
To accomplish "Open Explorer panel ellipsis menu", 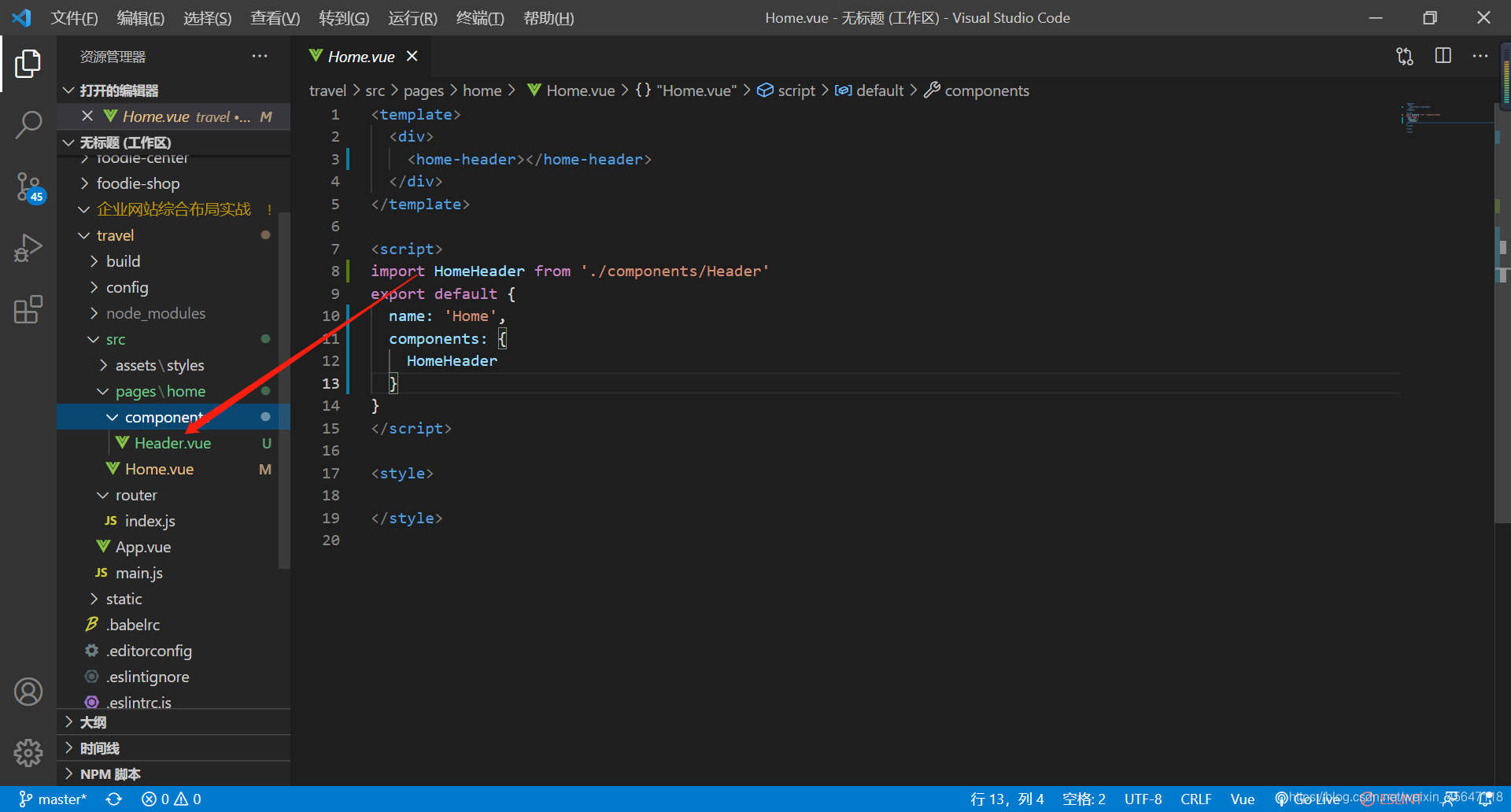I will click(260, 56).
